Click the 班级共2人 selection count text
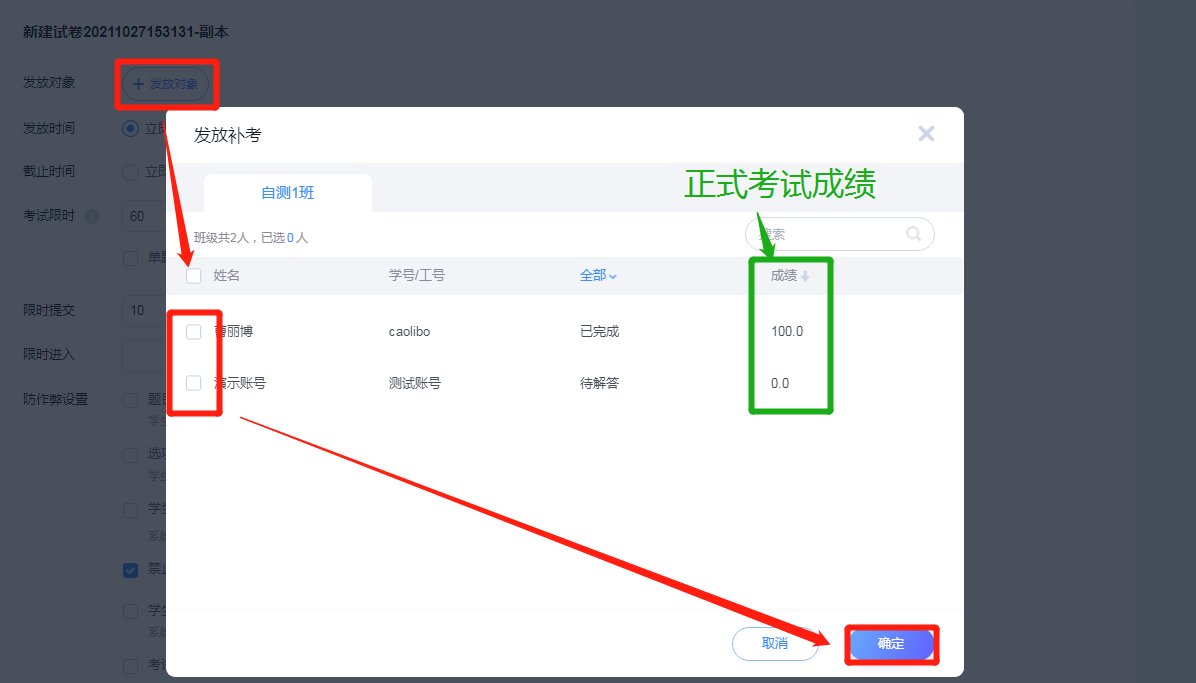 point(251,238)
